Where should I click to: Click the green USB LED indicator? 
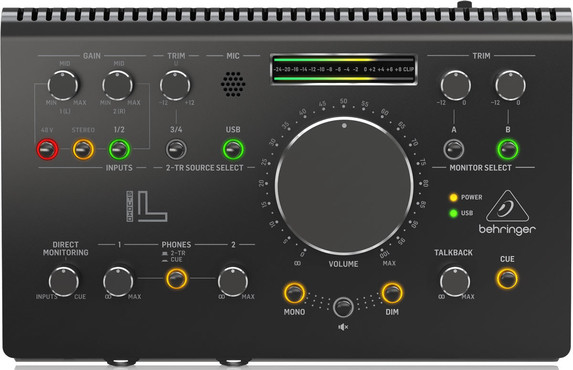454,213
